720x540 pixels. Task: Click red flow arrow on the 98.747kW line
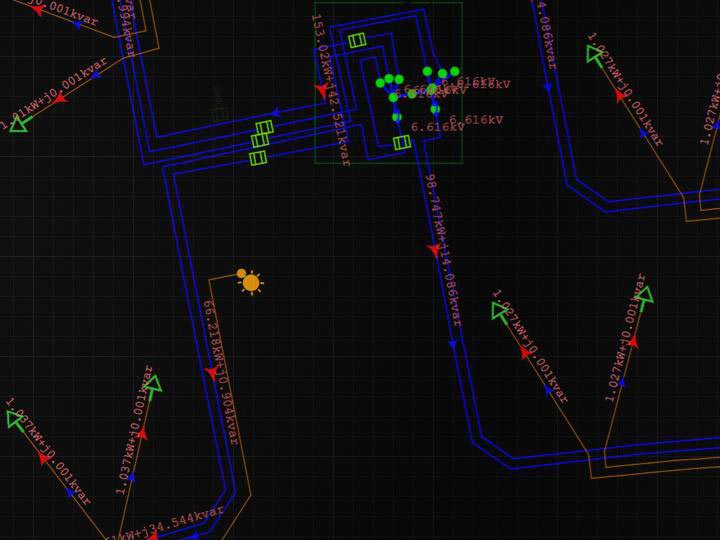(434, 250)
